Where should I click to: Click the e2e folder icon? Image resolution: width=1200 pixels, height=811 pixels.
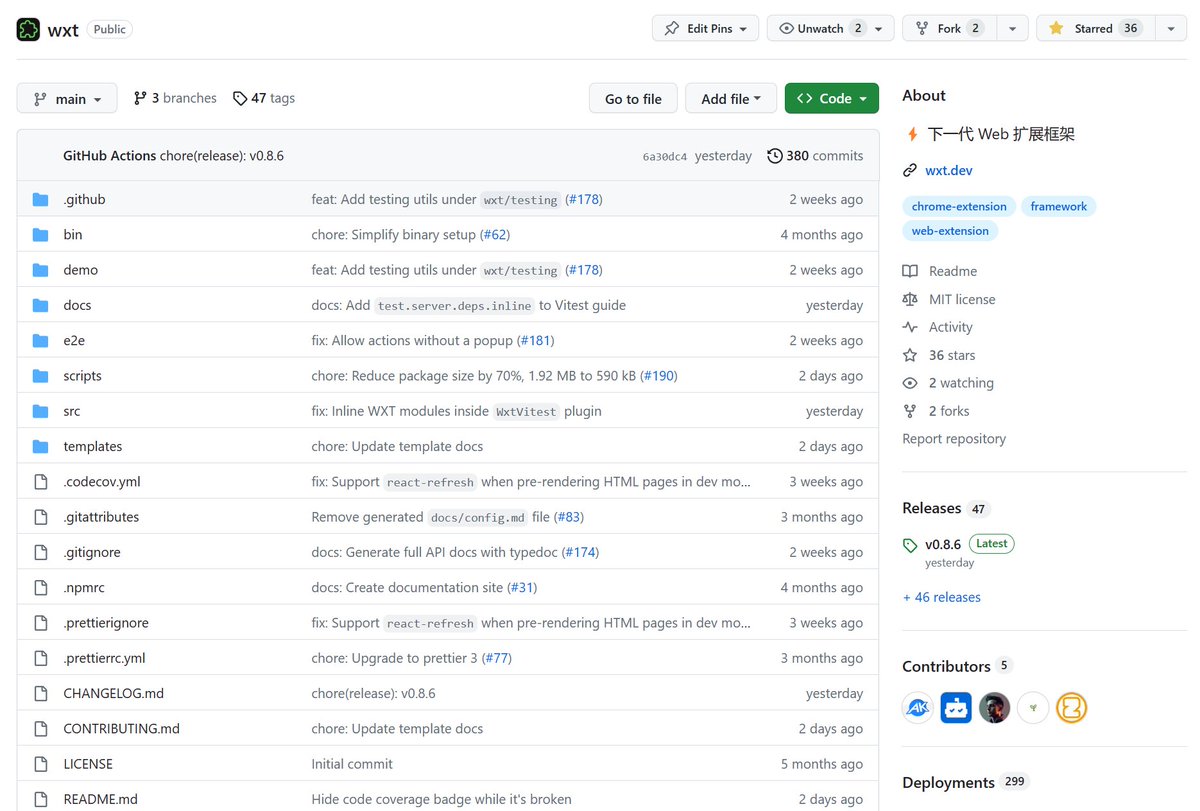[x=40, y=340]
